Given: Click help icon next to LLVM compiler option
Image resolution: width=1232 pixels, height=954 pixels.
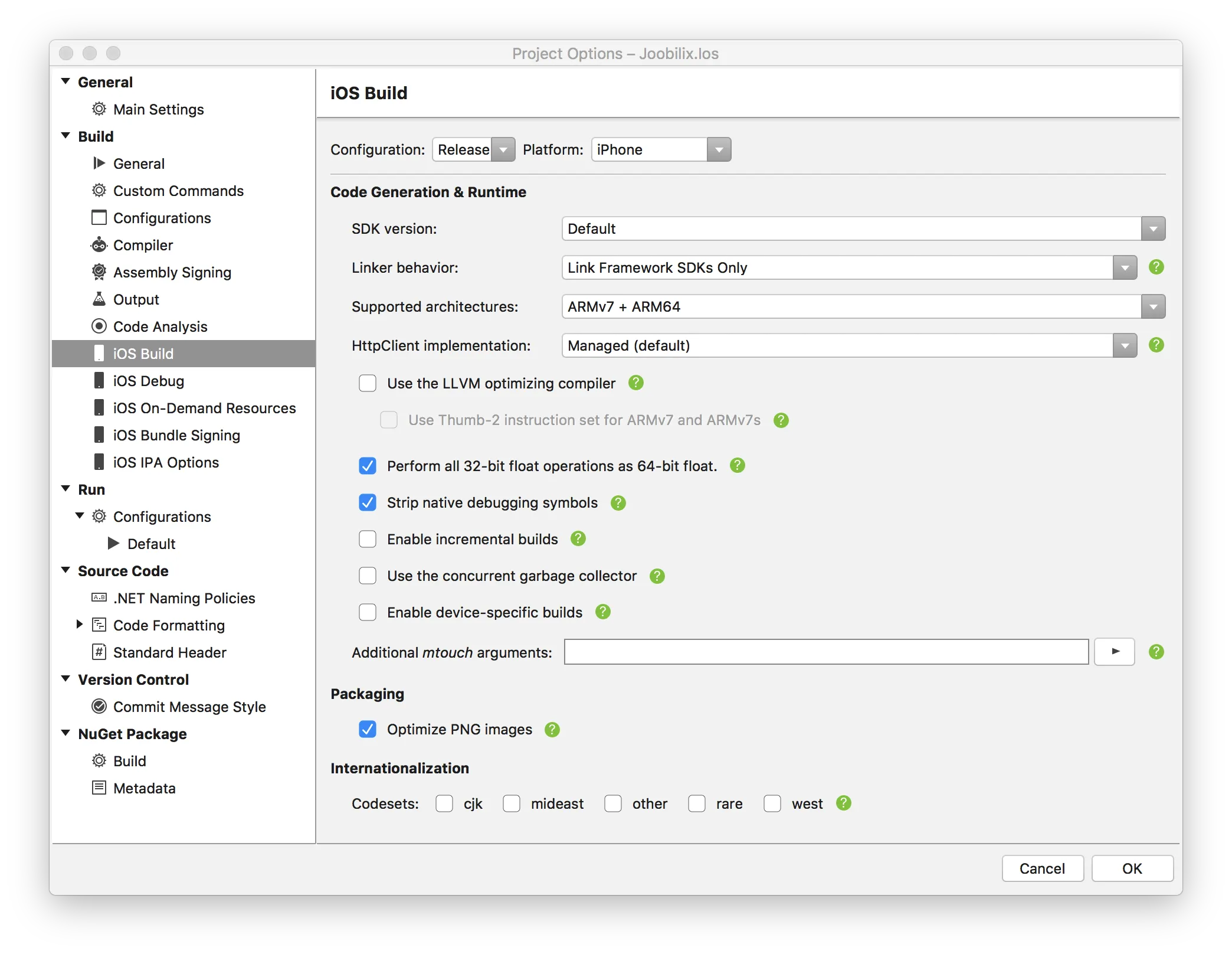Looking at the screenshot, I should [635, 383].
